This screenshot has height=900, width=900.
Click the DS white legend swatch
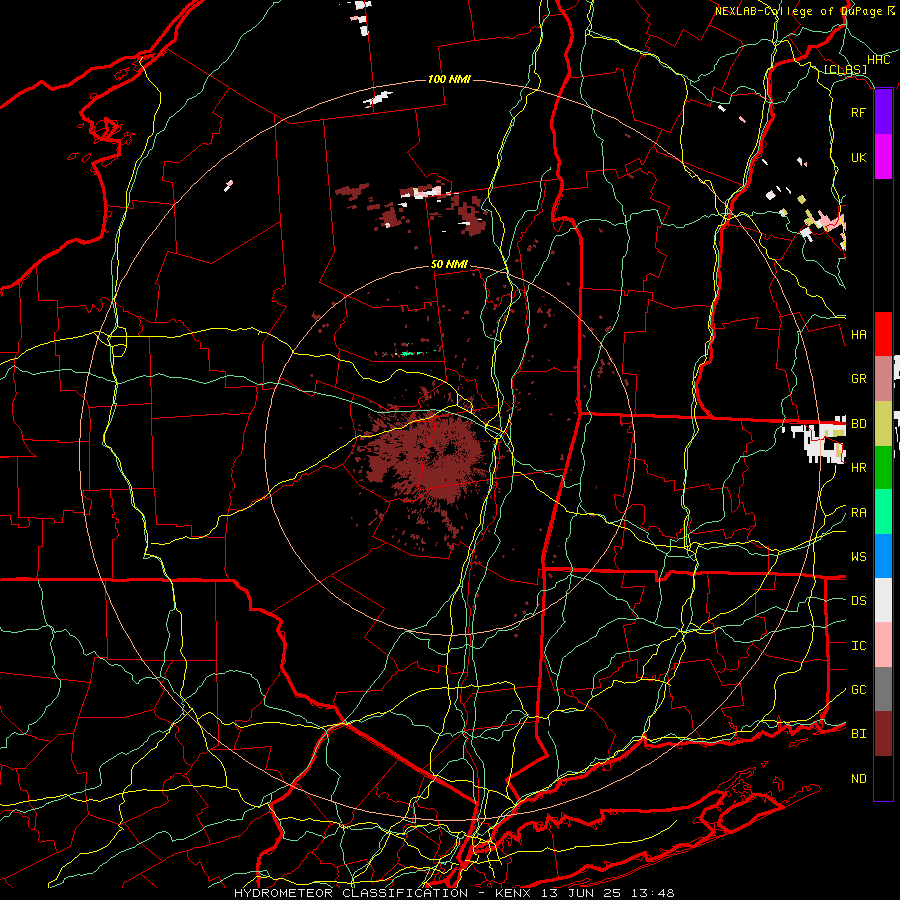883,600
